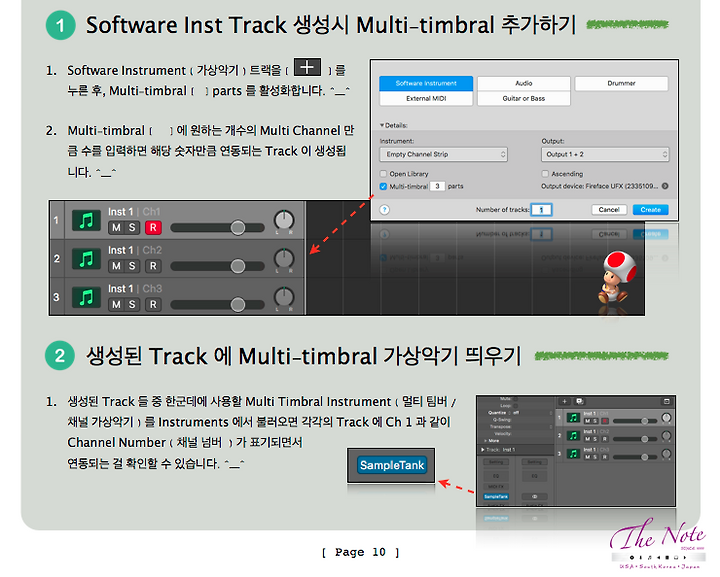Click the enlarged SampleTank instrument button
This screenshot has width=720, height=577.
(392, 465)
